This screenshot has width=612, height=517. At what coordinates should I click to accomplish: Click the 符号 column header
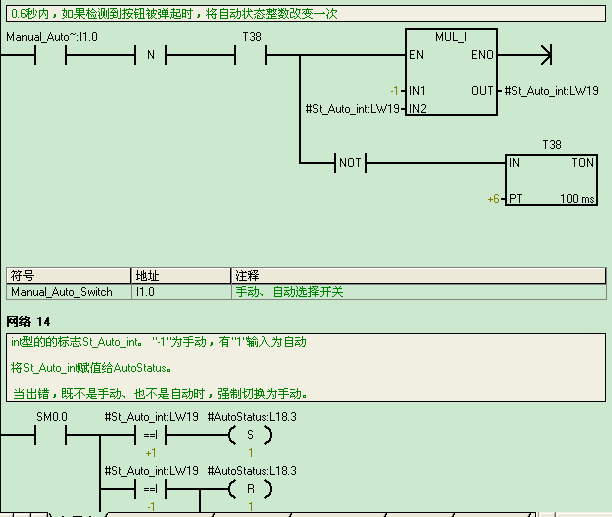click(68, 276)
